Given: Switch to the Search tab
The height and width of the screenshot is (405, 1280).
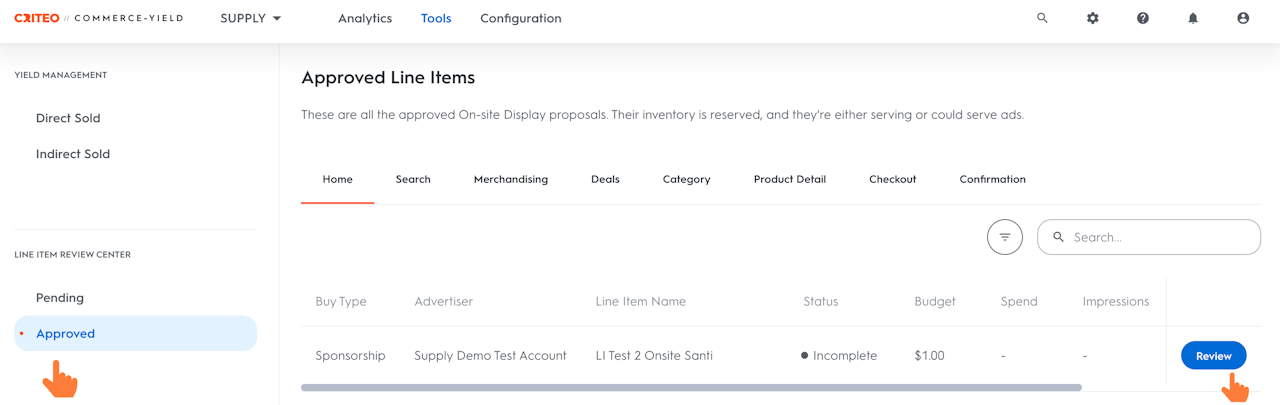Looking at the screenshot, I should [x=413, y=179].
